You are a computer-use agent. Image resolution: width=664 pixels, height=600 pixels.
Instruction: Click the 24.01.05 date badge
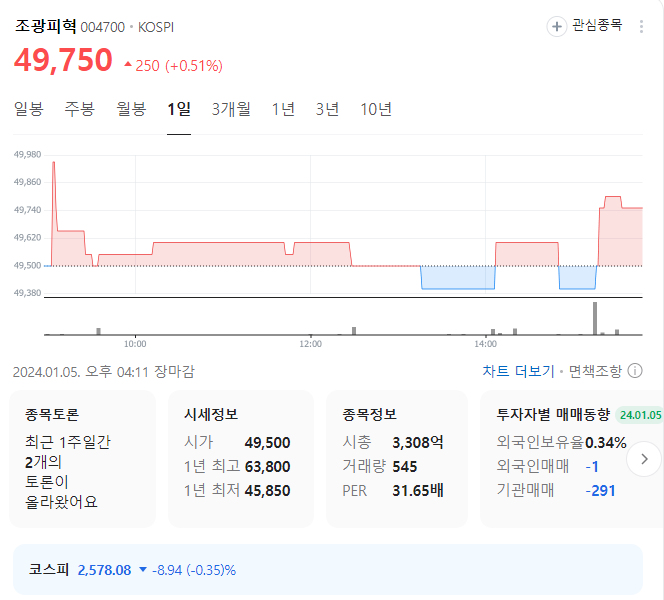click(640, 415)
